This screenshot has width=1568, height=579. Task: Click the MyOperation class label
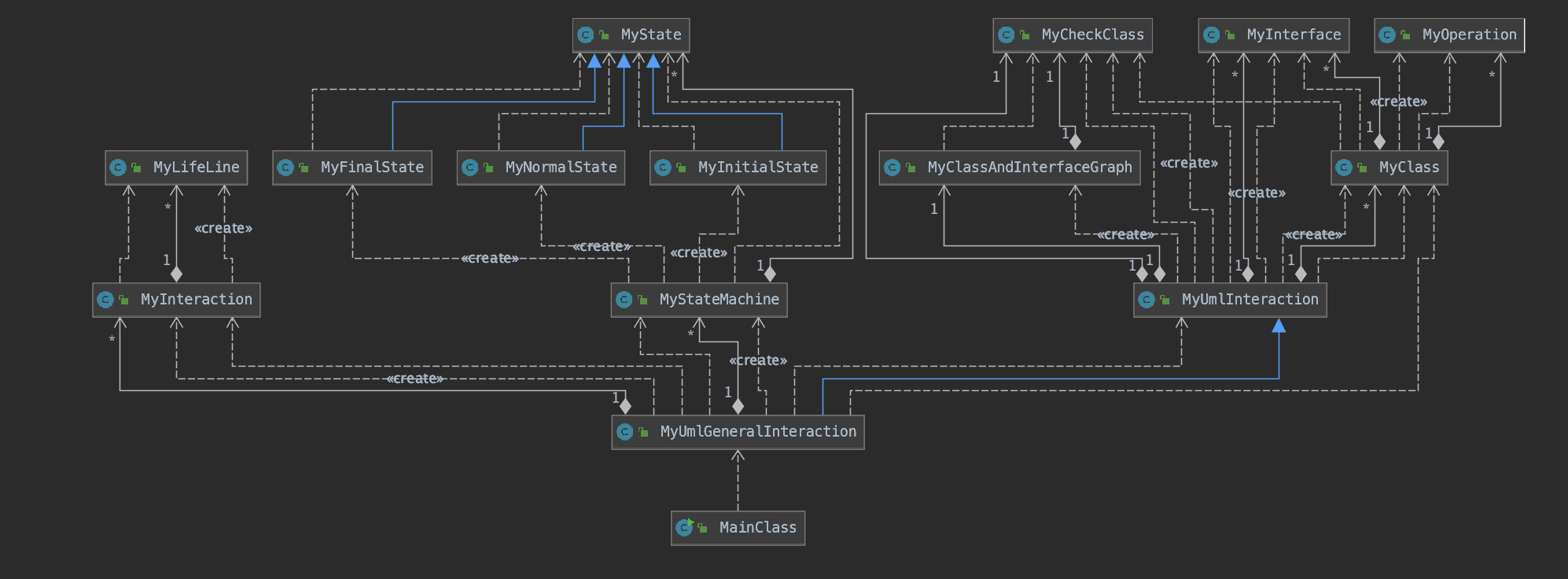click(x=1470, y=35)
